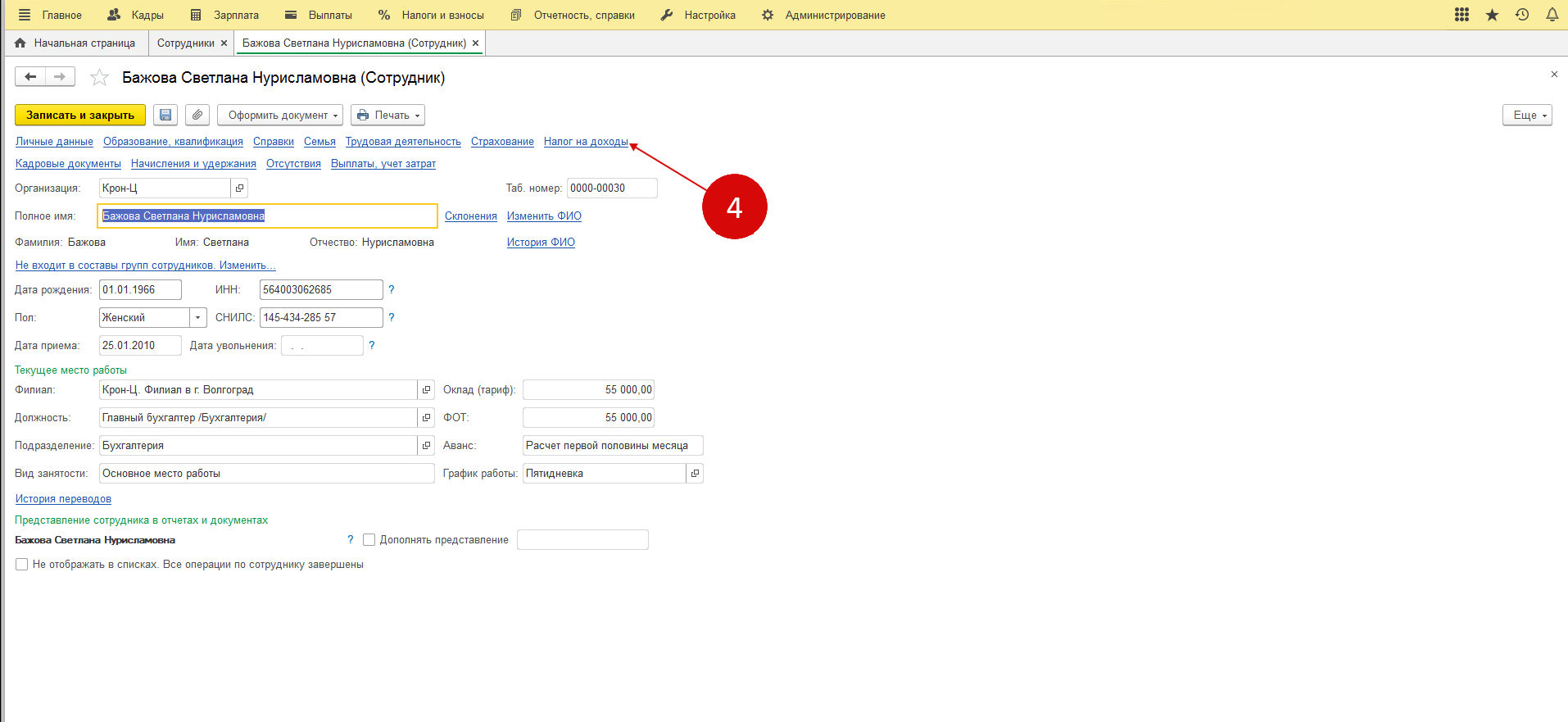This screenshot has width=1568, height=722.
Task: Click the СНИЛС help question mark
Action: coord(392,318)
